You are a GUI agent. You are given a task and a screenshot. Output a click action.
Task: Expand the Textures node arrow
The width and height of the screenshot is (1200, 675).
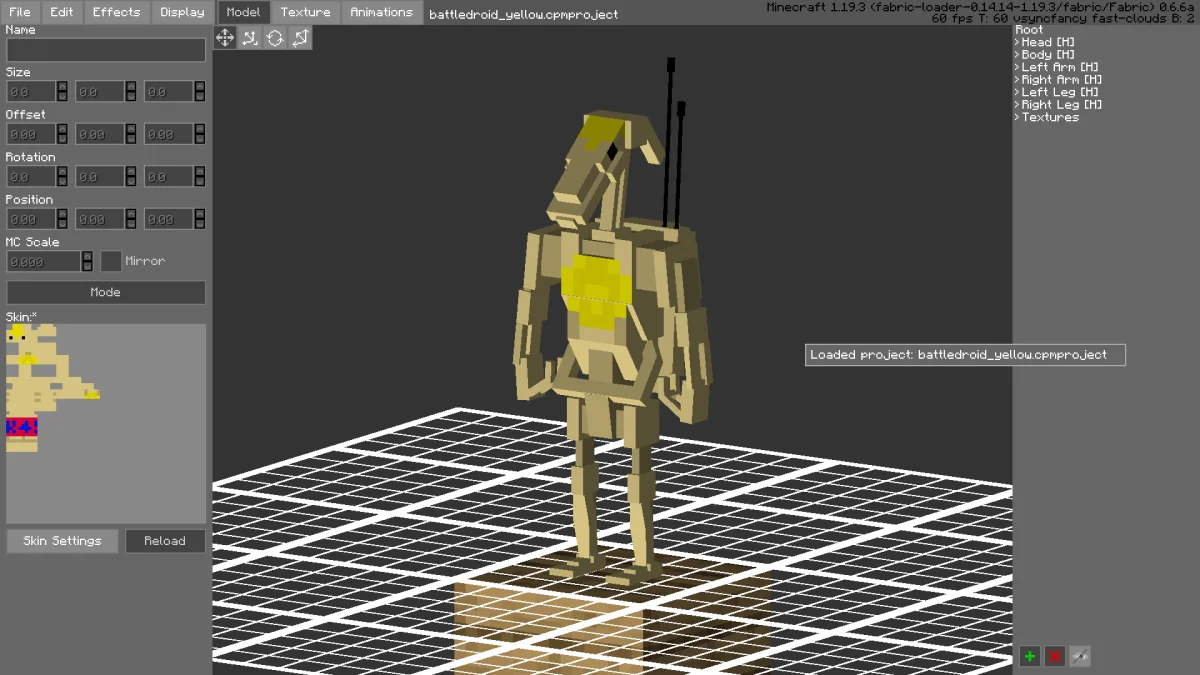point(1017,117)
